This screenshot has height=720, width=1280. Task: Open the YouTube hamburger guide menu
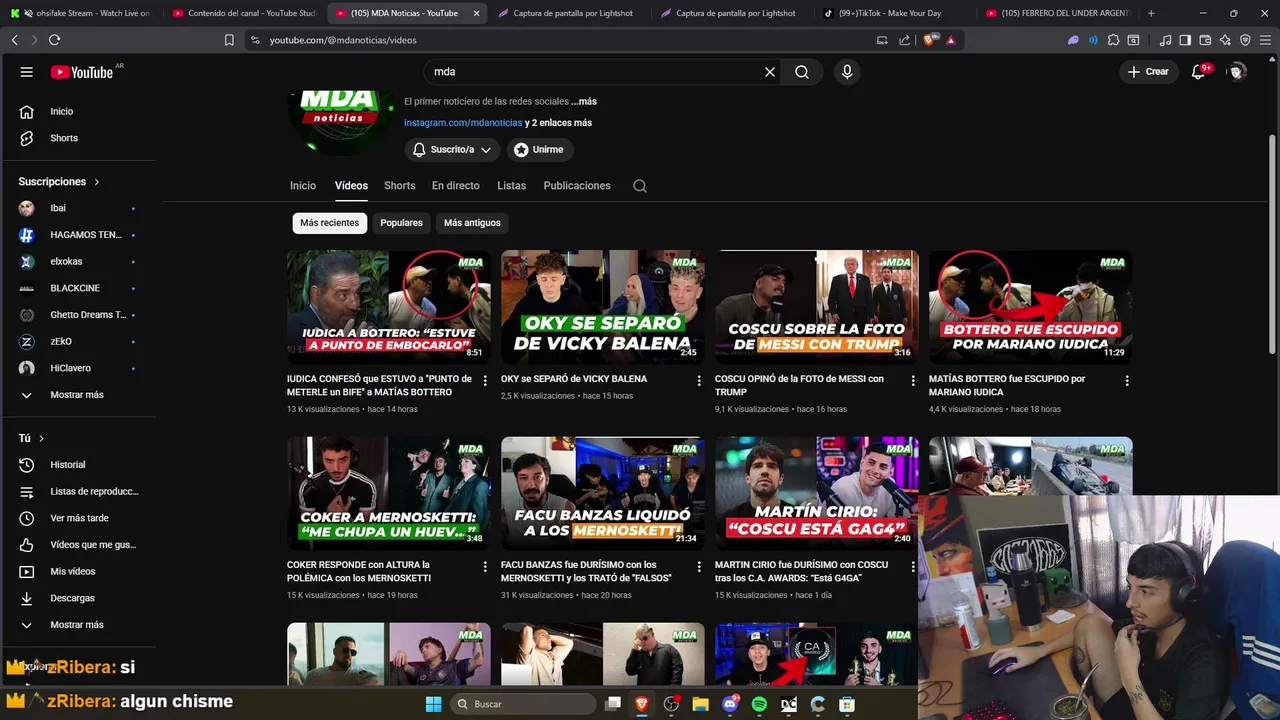point(27,72)
